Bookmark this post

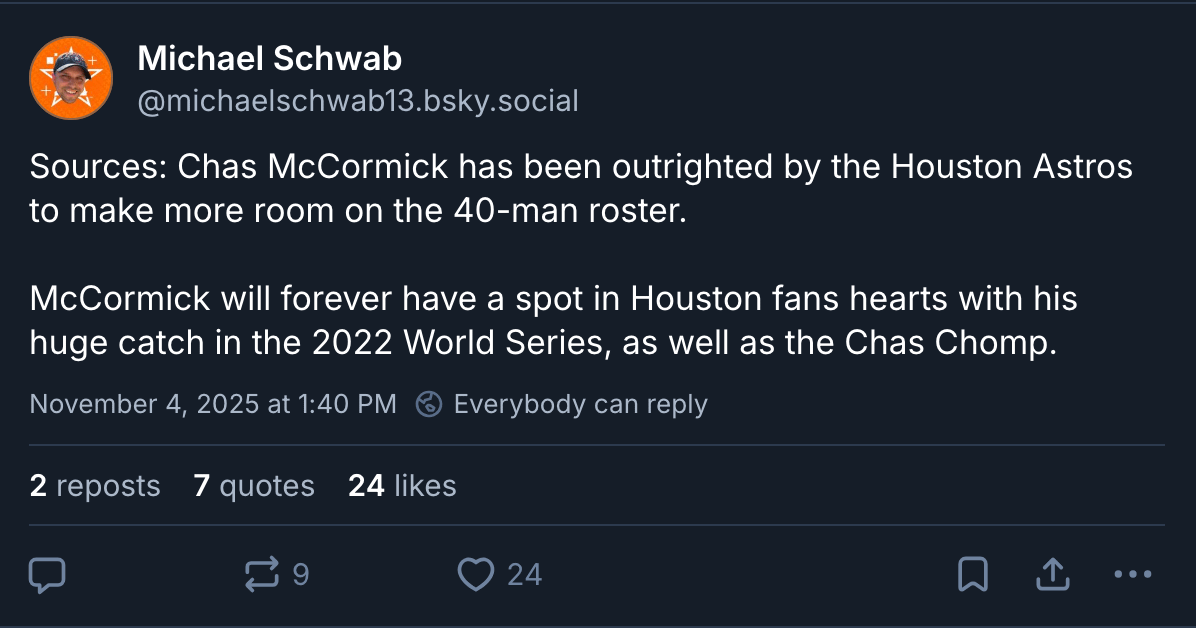[x=973, y=574]
